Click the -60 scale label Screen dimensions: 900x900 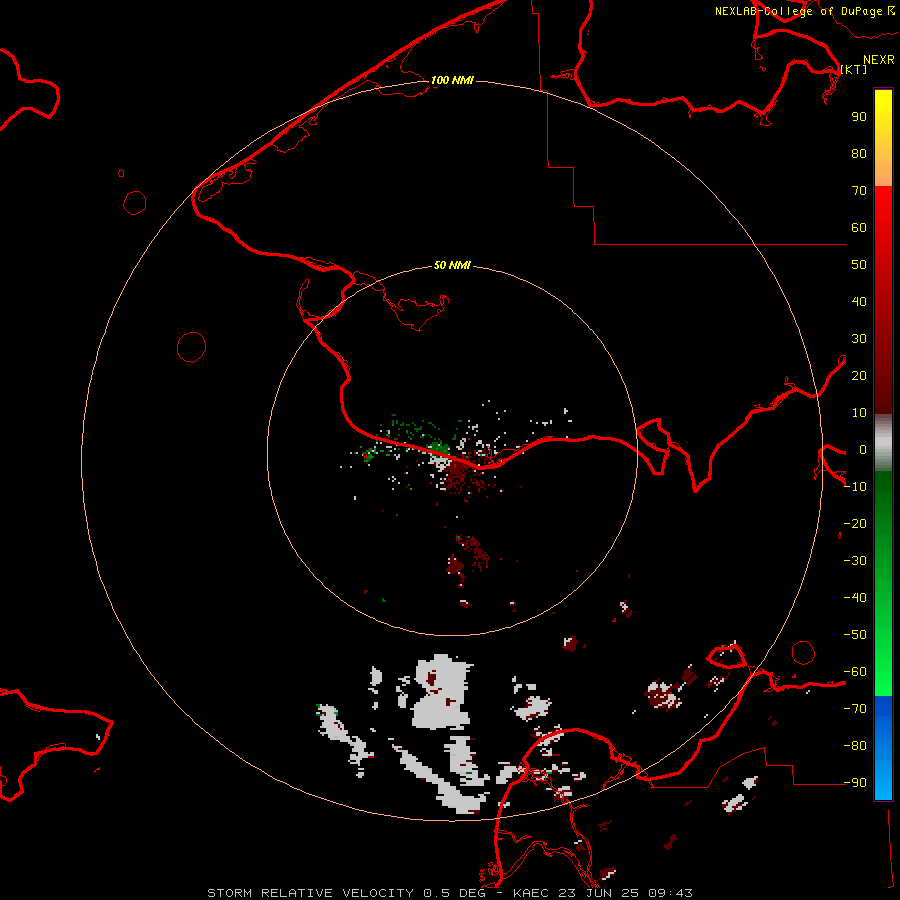click(855, 672)
